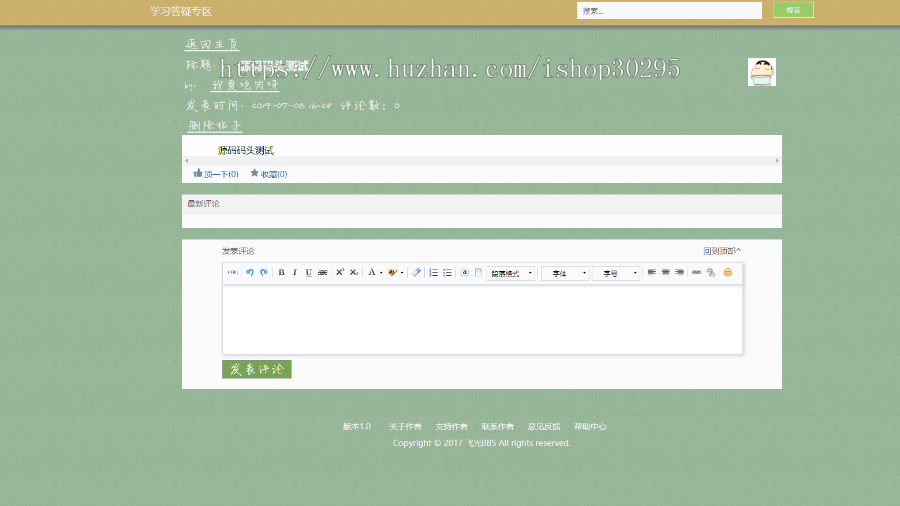Click the user avatar thumbnail
This screenshot has width=900, height=506.
pos(762,72)
